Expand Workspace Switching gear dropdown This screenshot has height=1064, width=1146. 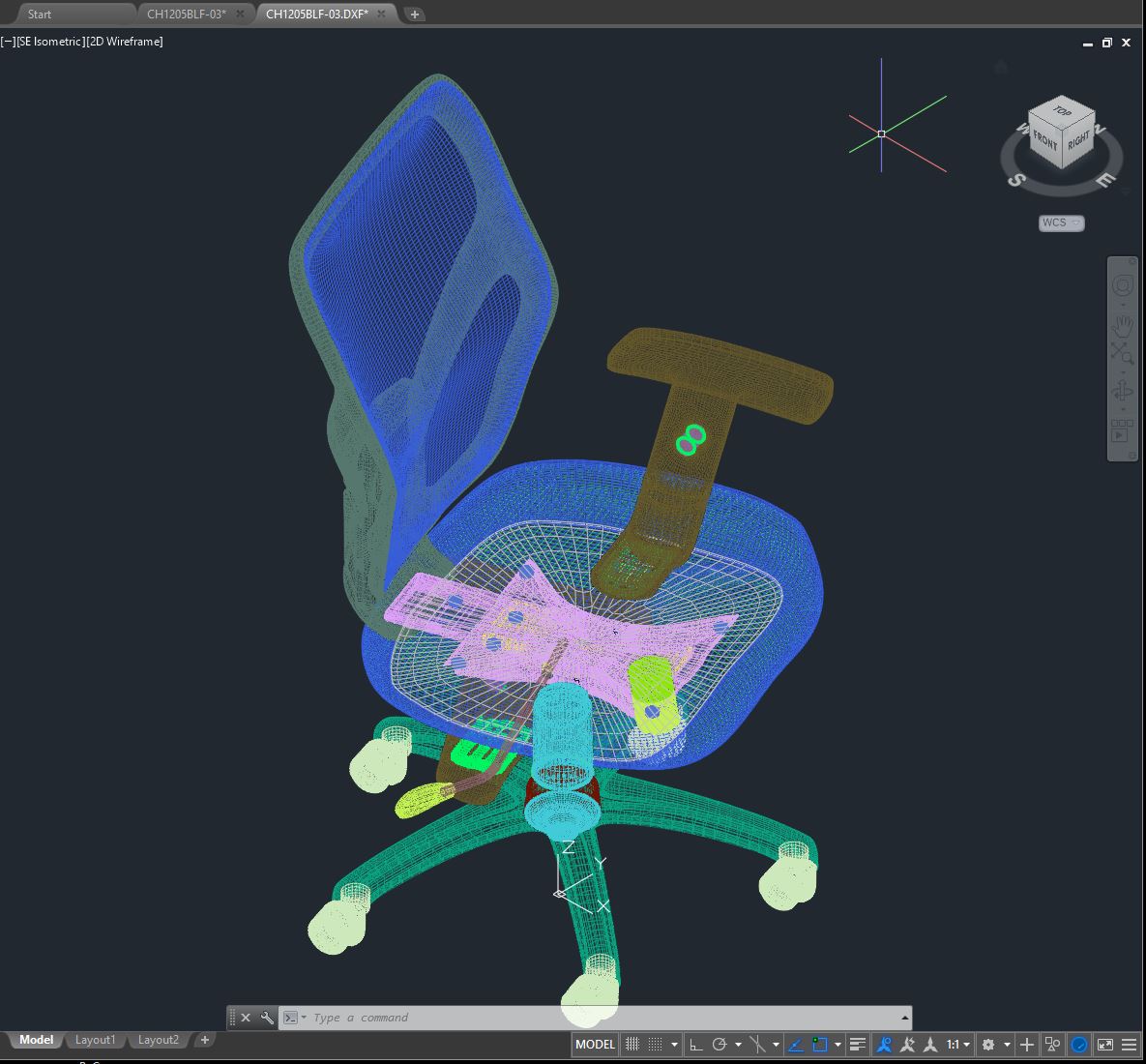993,1045
